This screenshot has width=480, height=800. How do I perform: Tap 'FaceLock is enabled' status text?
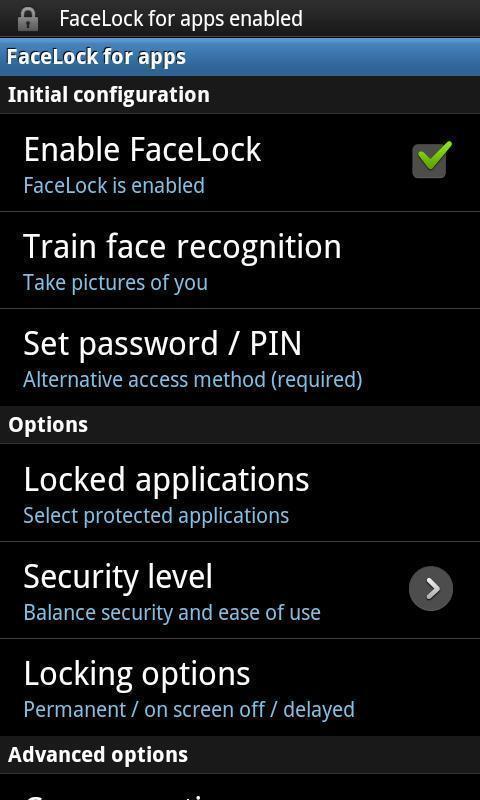point(114,185)
